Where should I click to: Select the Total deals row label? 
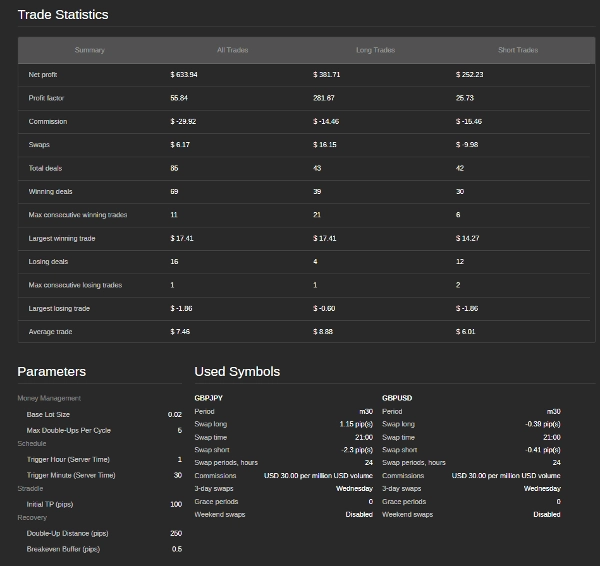(x=45, y=168)
